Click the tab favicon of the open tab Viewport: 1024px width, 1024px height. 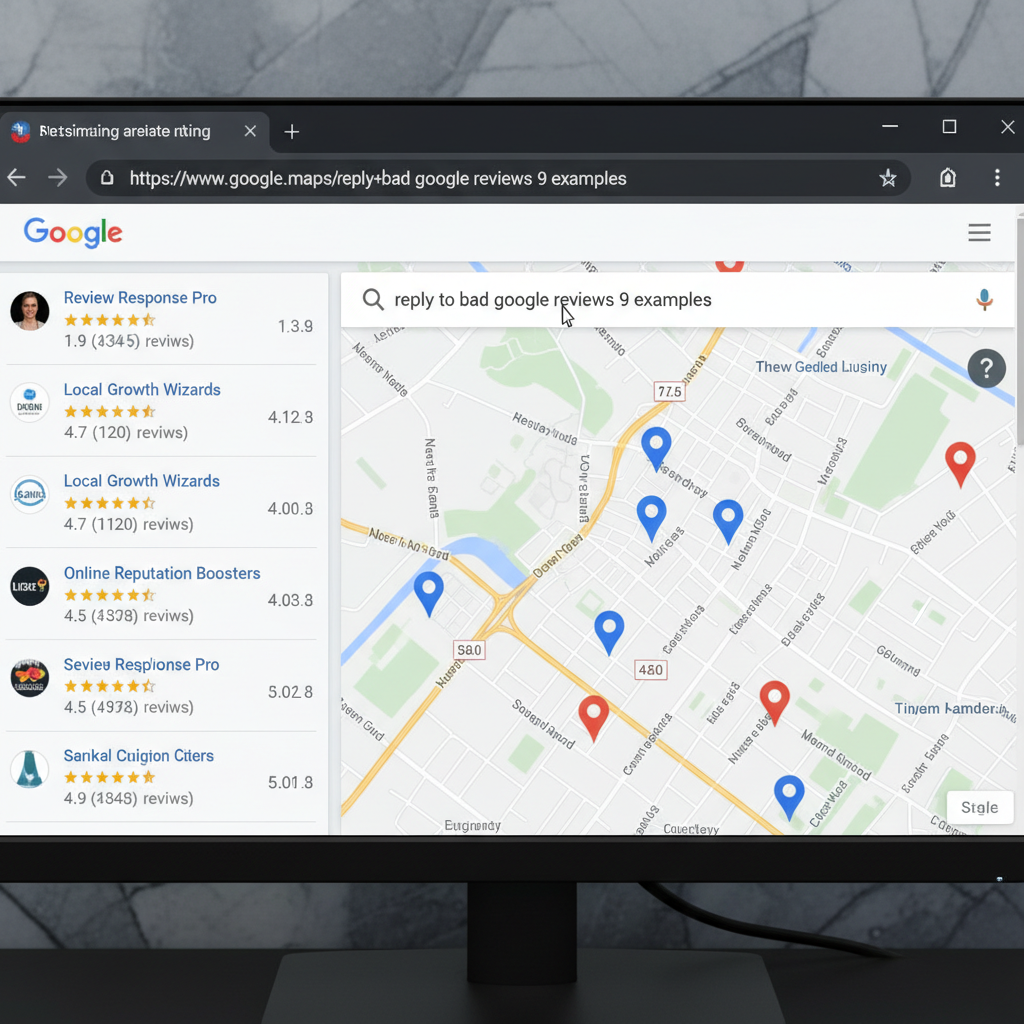21,131
